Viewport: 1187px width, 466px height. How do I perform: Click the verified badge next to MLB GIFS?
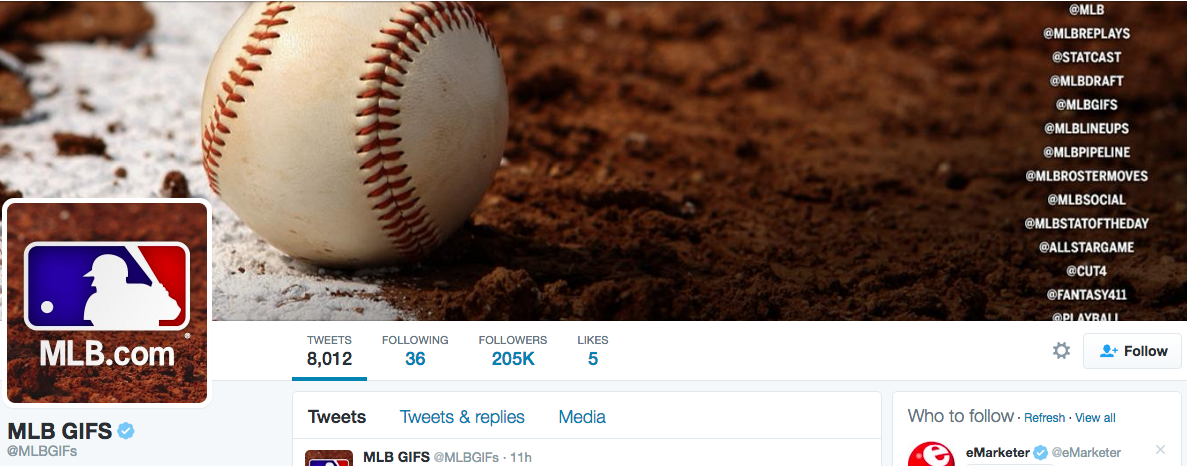click(x=126, y=431)
